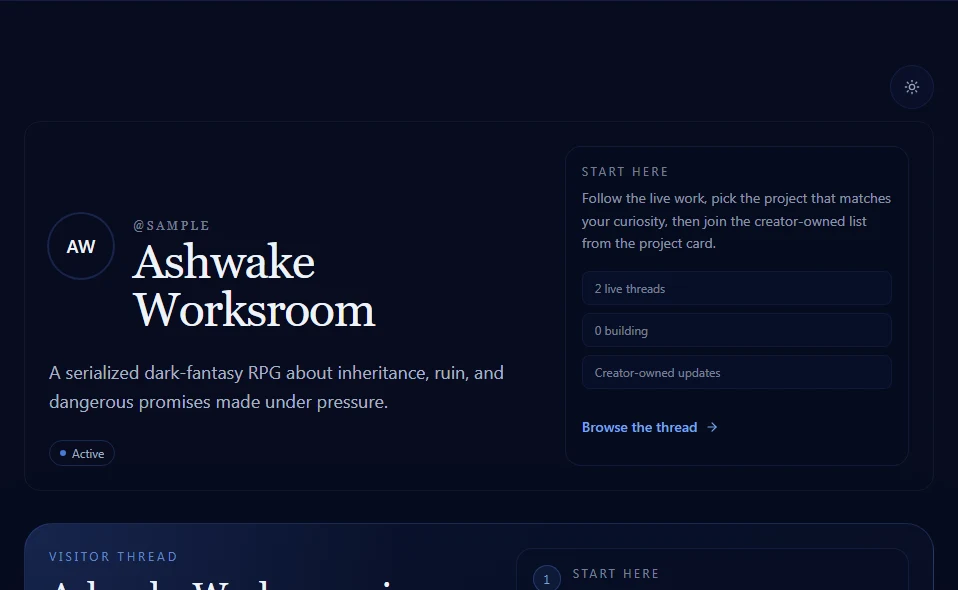Click the blue dot in Active badge
This screenshot has height=590, width=958.
coord(63,453)
